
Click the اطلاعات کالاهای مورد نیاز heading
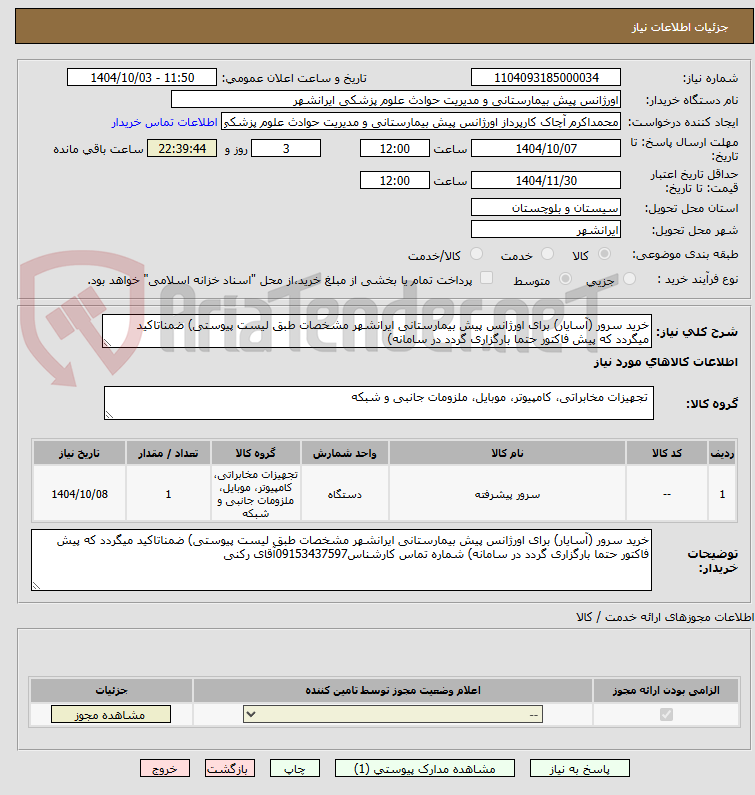tap(666, 362)
